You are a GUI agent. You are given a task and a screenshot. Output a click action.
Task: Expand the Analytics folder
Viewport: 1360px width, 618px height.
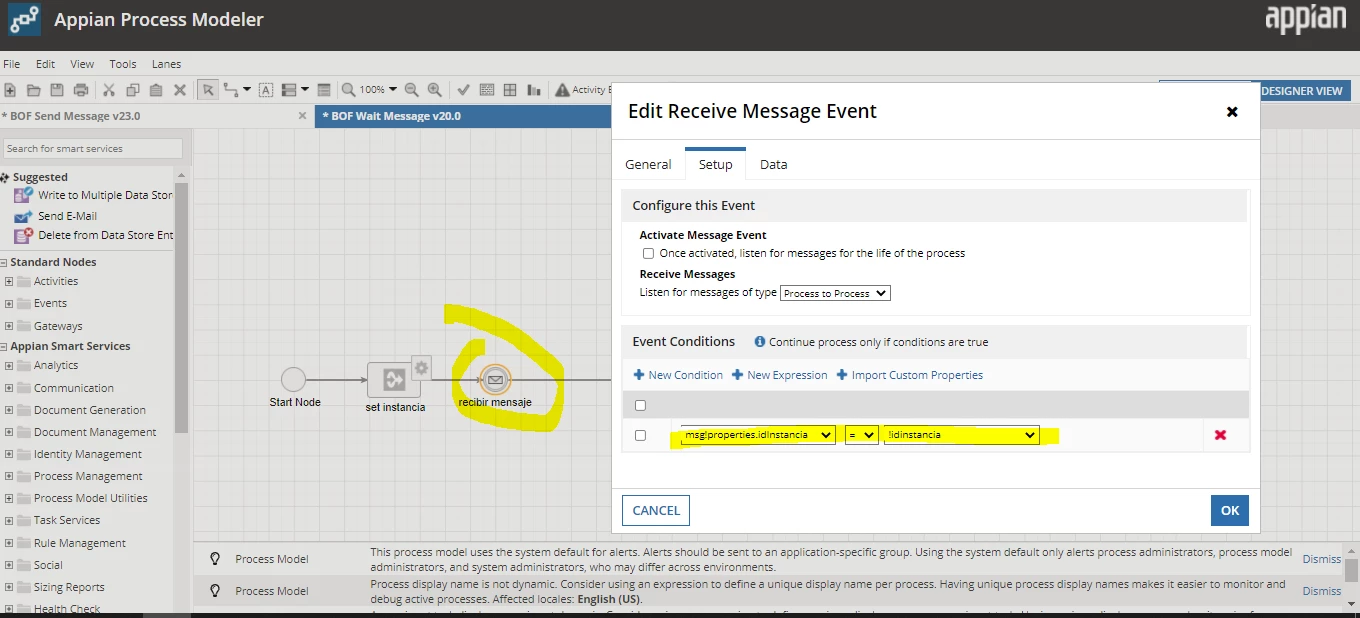click(9, 365)
